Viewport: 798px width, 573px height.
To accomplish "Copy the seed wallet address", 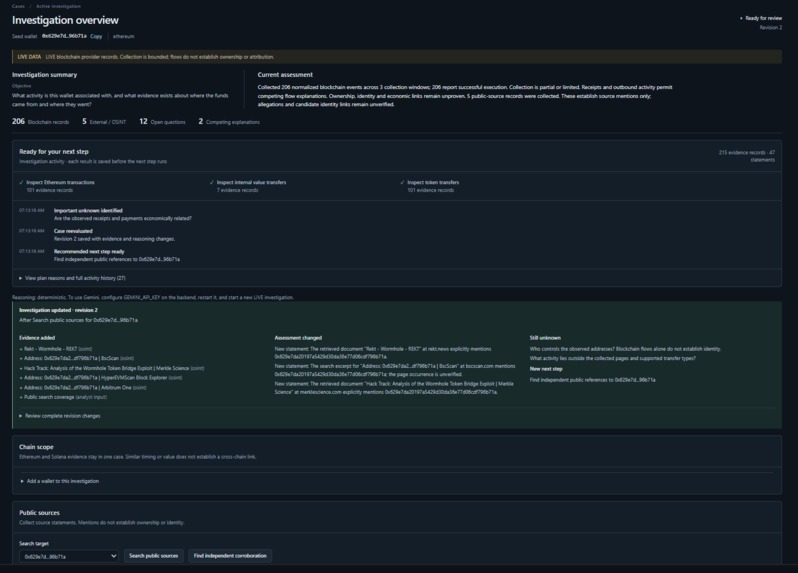I will (96, 36).
